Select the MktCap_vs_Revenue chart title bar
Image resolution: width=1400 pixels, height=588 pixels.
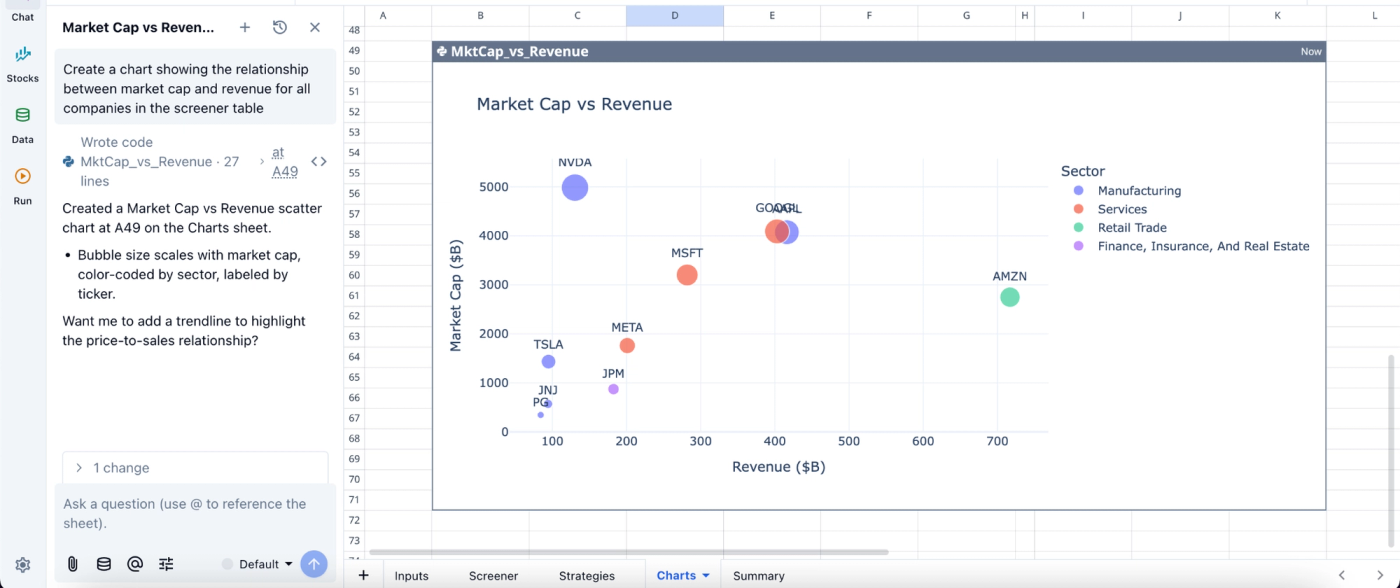879,51
